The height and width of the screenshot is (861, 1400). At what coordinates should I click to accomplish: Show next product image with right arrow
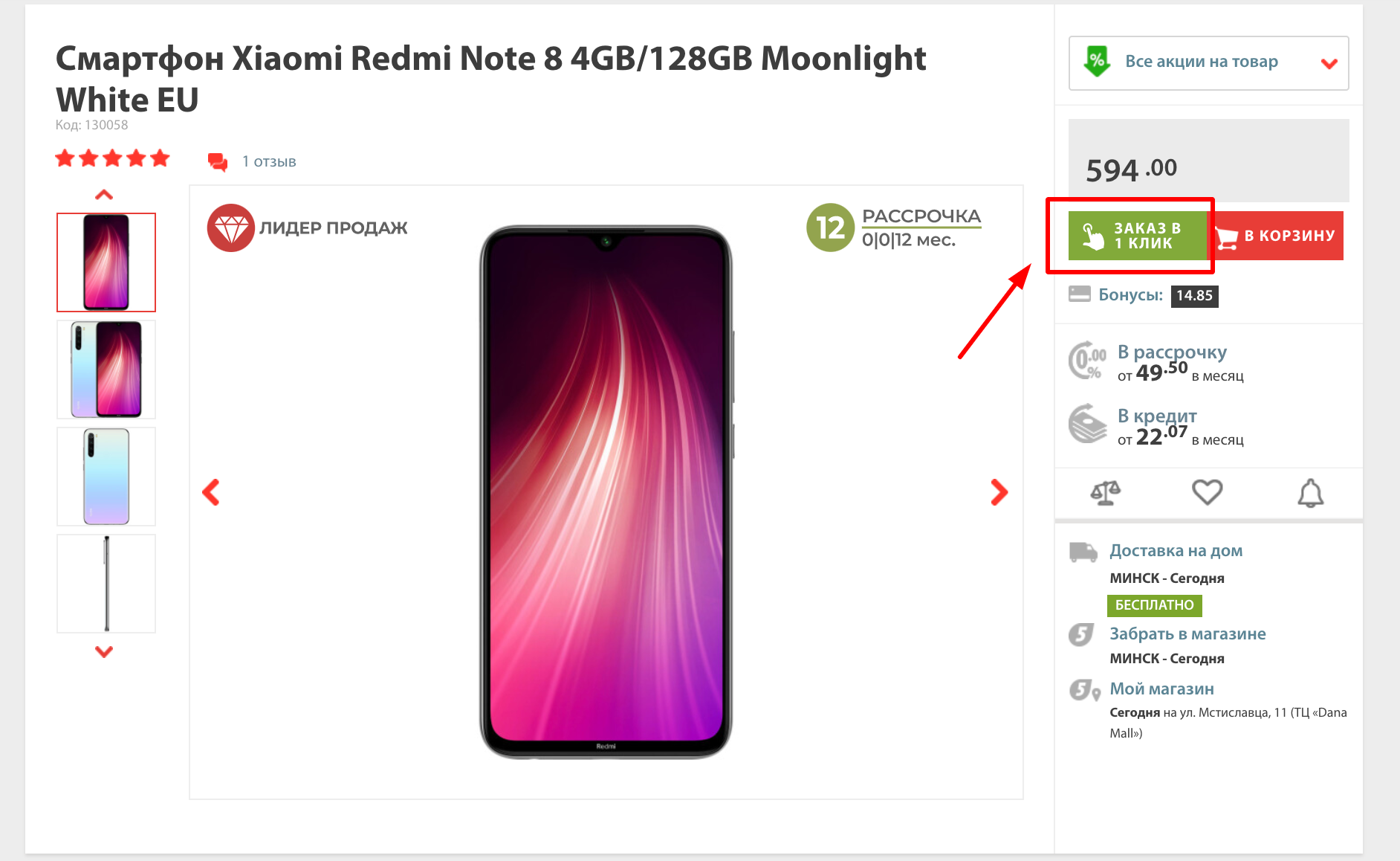pyautogui.click(x=999, y=492)
